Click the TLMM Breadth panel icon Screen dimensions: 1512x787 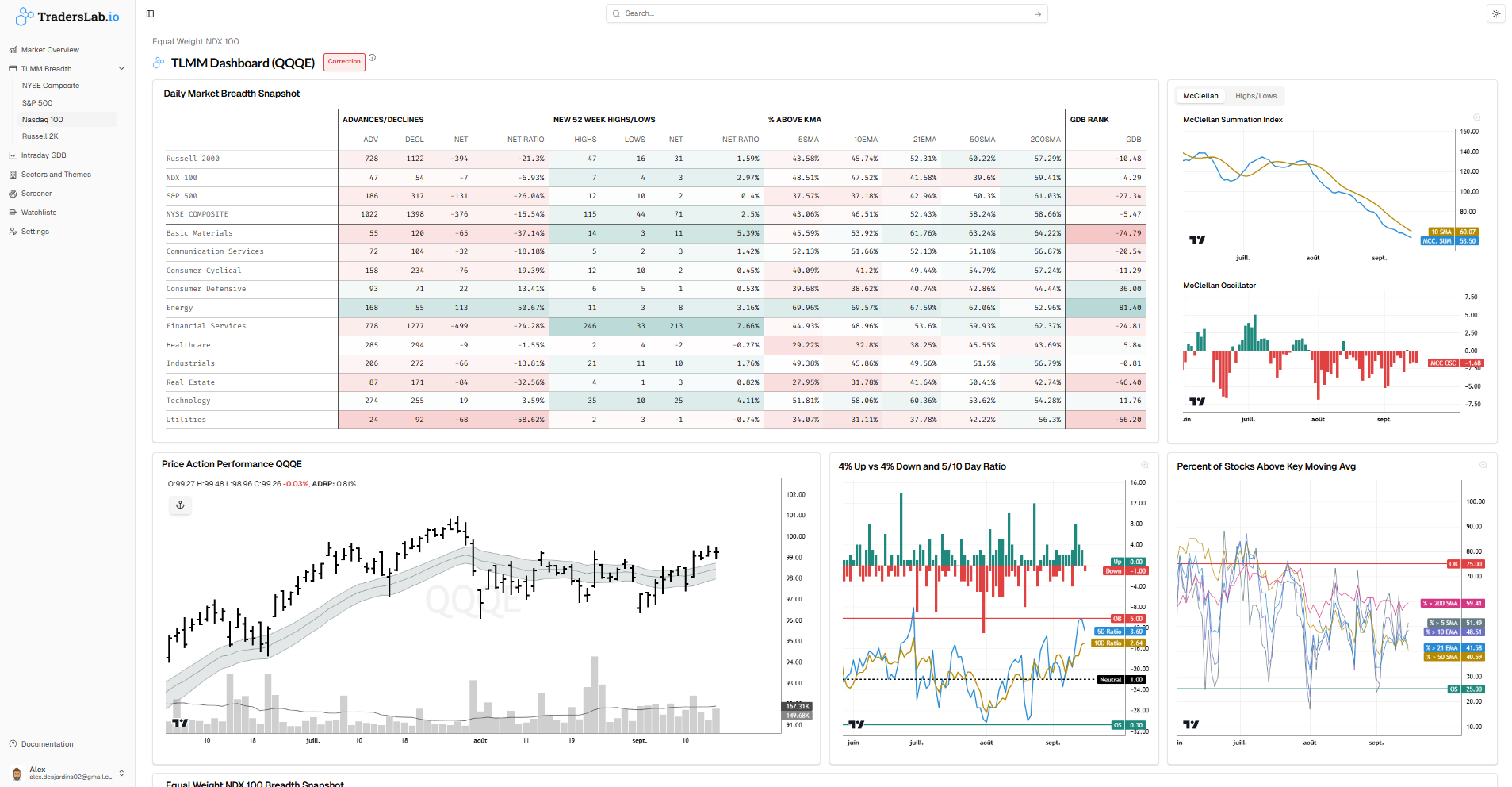(x=13, y=69)
